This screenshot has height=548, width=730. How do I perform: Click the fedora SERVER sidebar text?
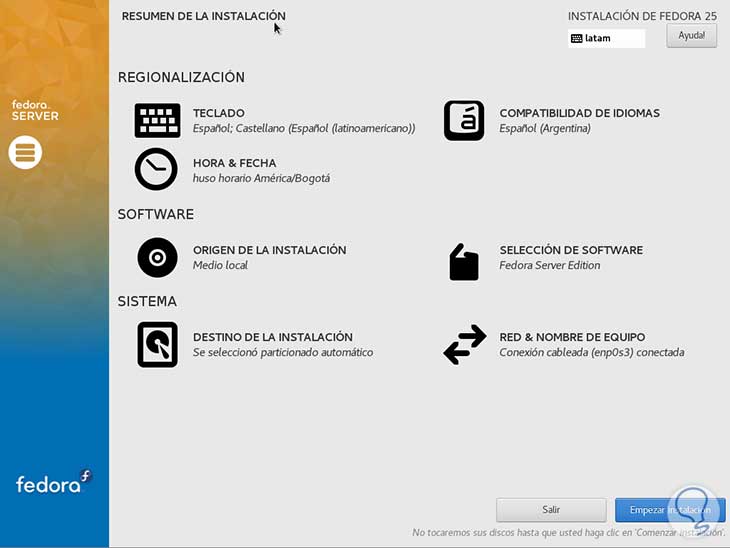point(35,110)
